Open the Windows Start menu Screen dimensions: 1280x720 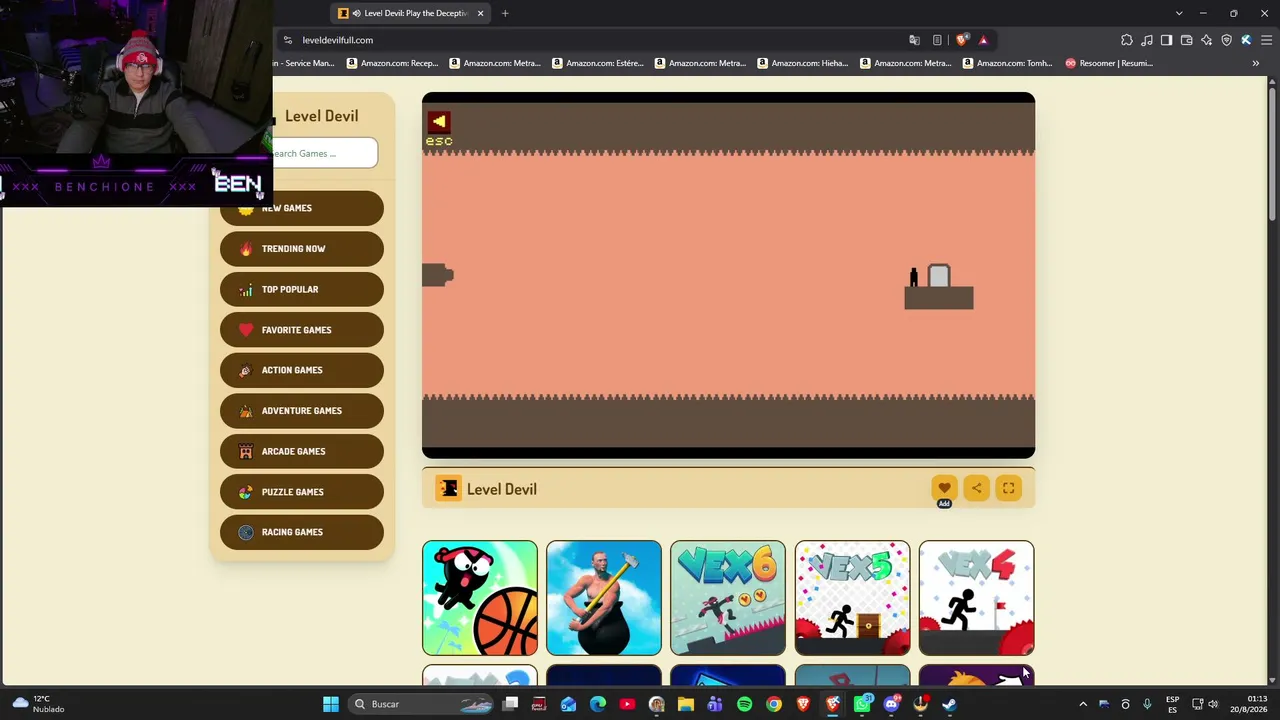[x=330, y=704]
